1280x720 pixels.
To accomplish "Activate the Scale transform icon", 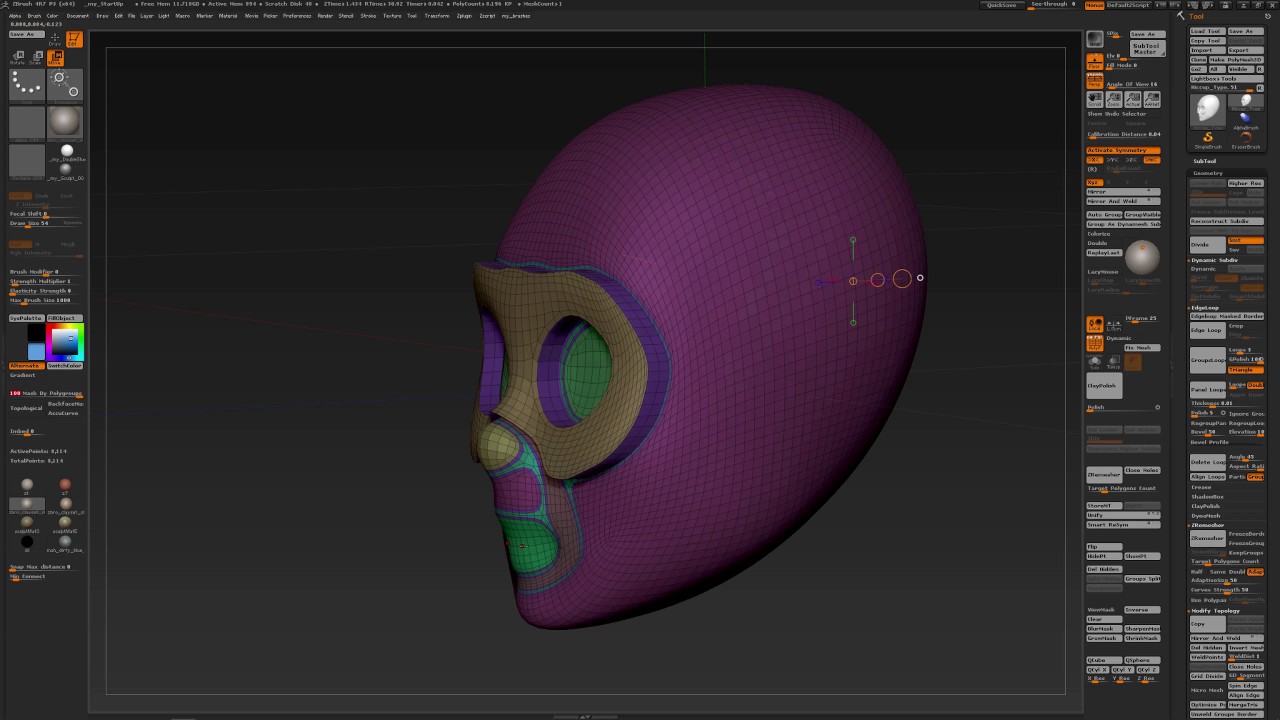I will pos(35,59).
